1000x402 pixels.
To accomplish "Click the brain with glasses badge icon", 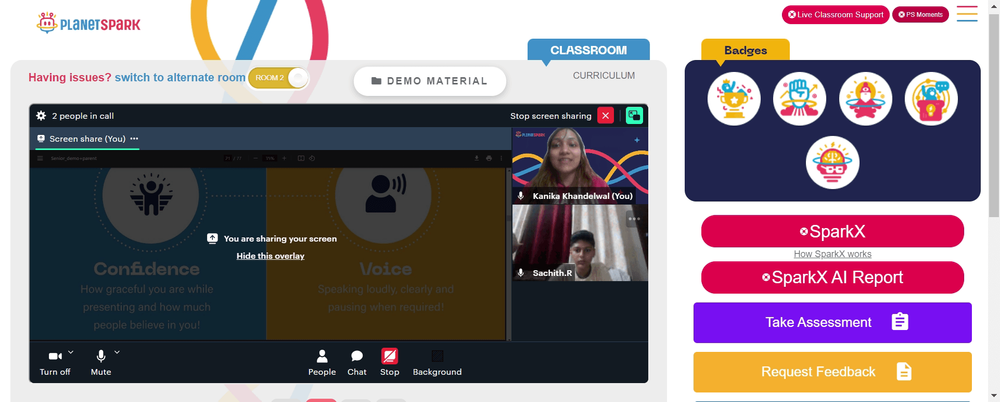I will pyautogui.click(x=832, y=163).
